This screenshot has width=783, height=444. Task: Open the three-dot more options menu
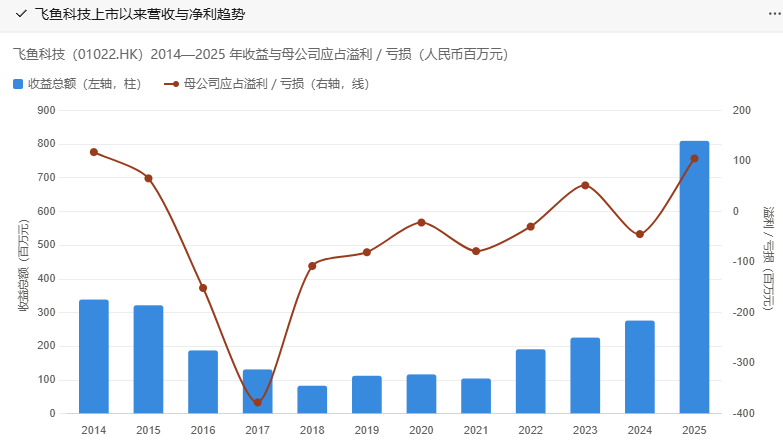coord(775,14)
